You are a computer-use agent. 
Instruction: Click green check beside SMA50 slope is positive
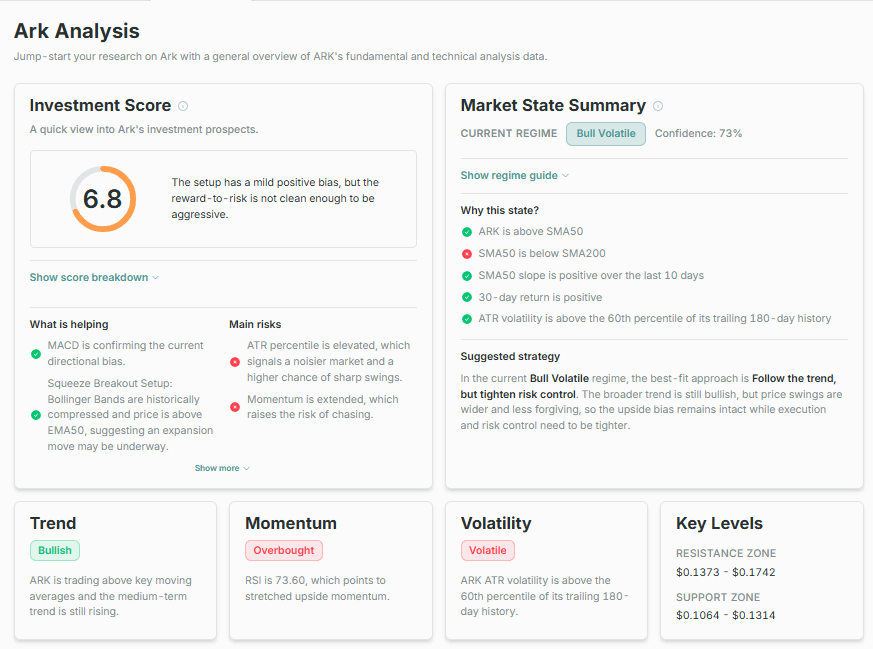467,276
